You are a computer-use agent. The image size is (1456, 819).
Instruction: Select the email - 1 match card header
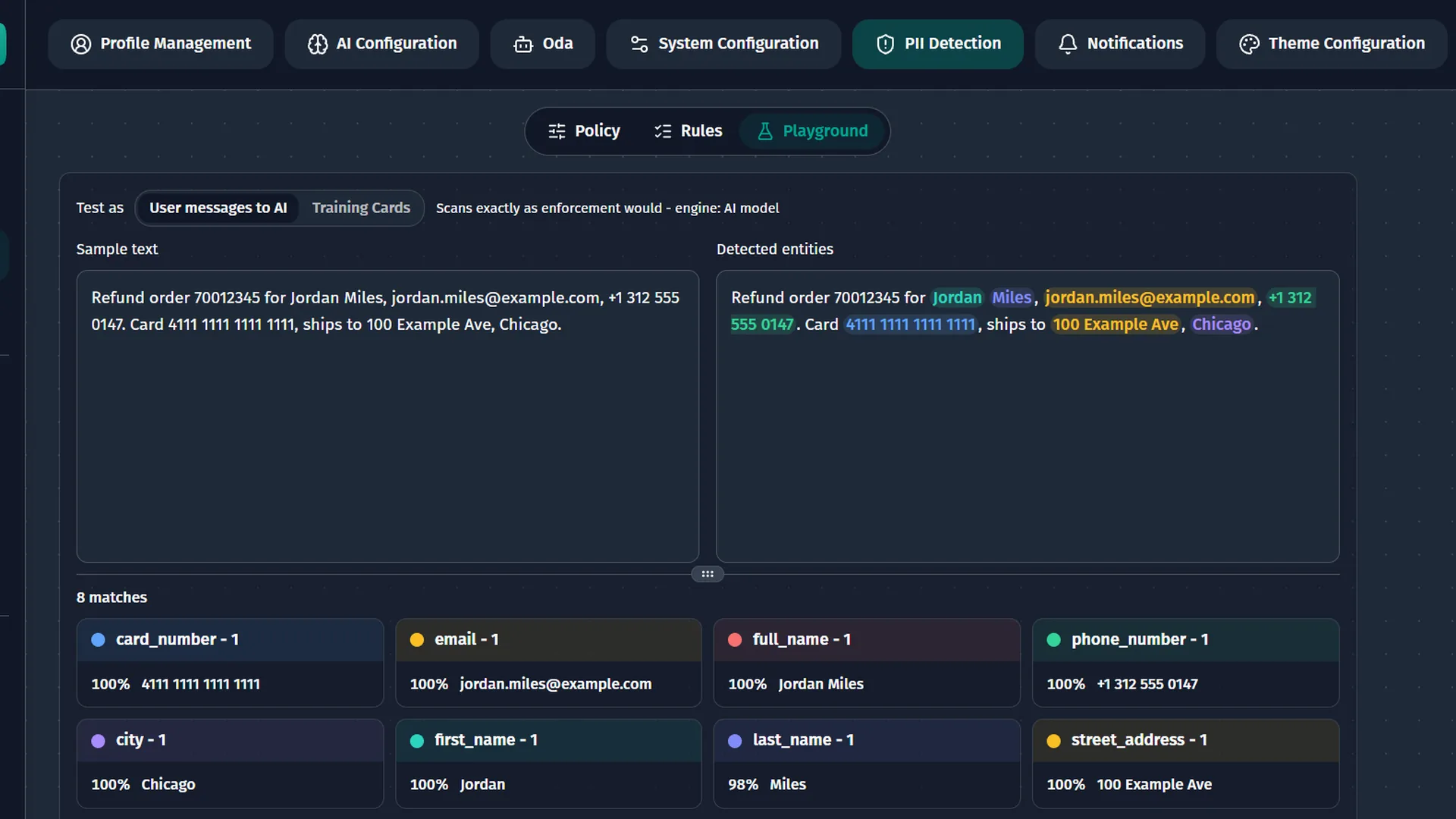point(548,640)
